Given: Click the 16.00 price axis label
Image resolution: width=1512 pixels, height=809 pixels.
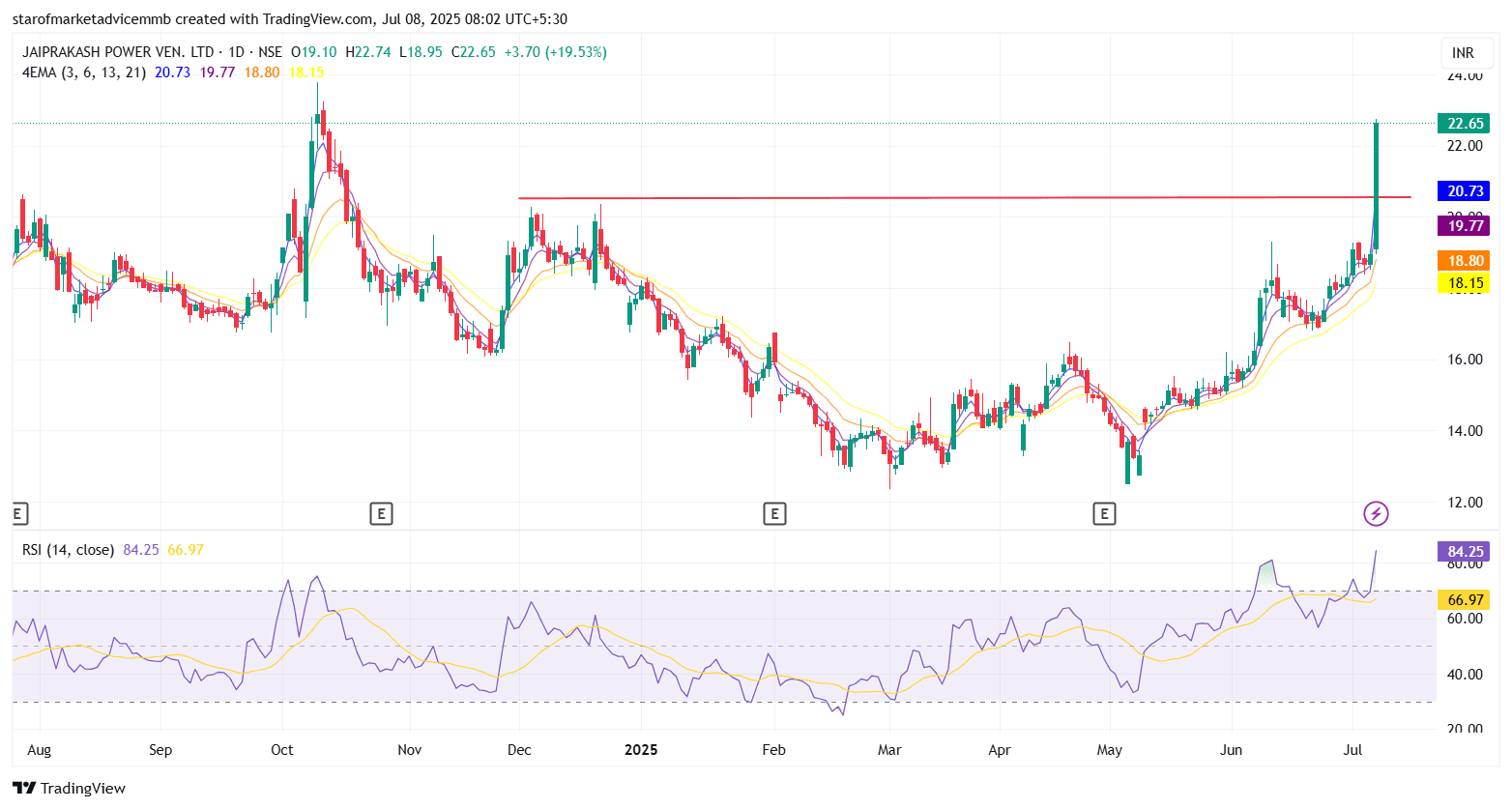Looking at the screenshot, I should click(1465, 360).
